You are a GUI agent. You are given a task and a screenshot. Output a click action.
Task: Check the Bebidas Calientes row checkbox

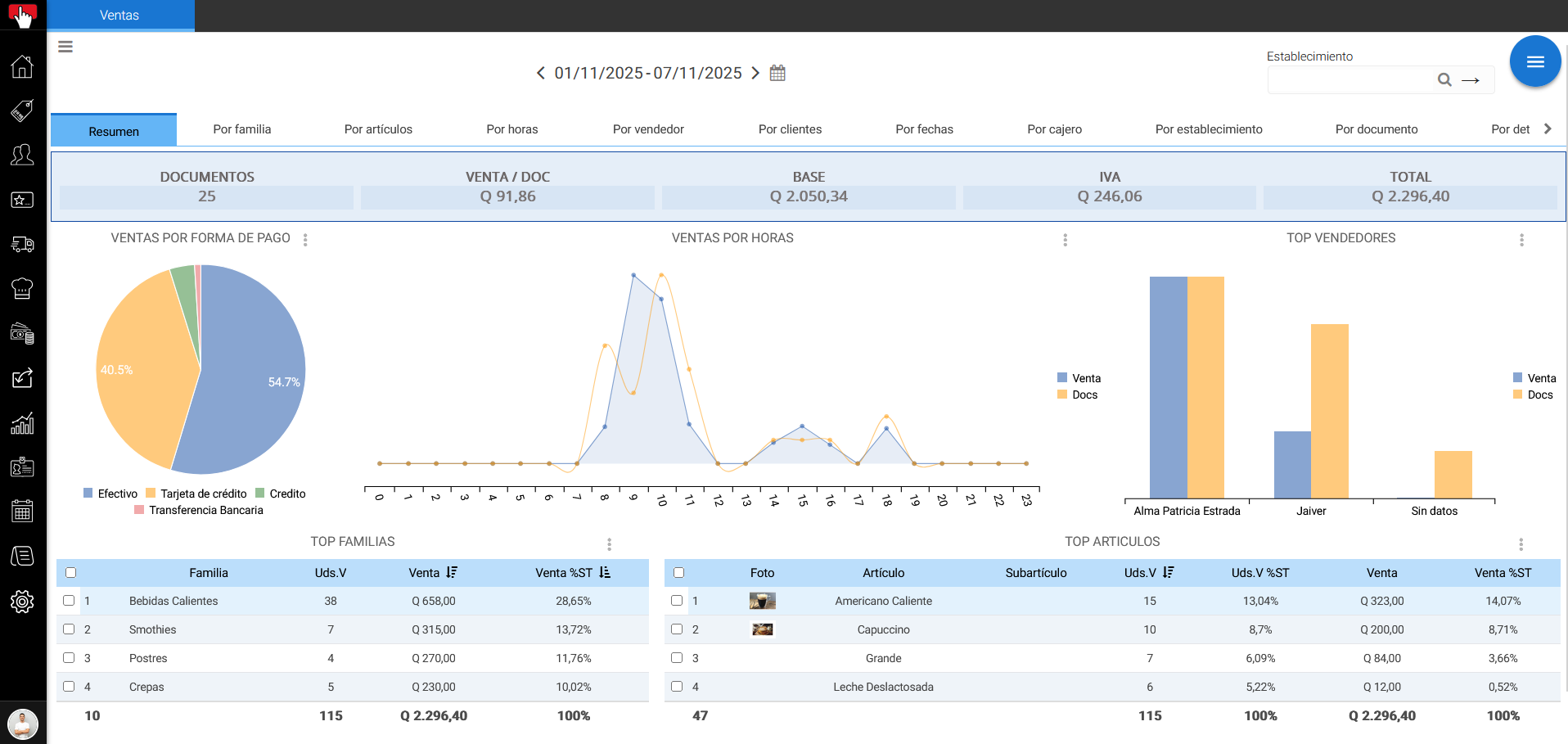pyautogui.click(x=70, y=601)
